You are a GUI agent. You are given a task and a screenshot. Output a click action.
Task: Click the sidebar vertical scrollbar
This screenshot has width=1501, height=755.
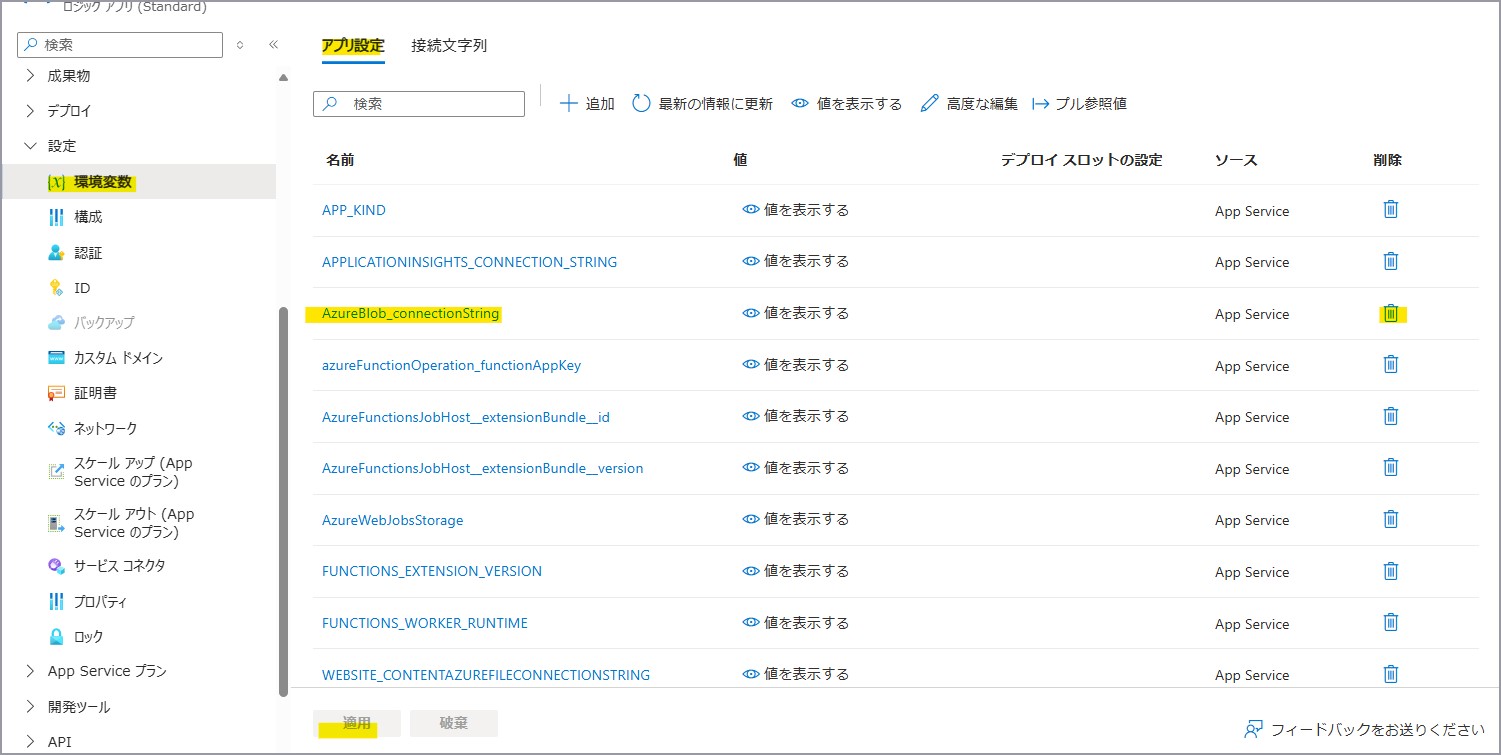click(x=284, y=500)
